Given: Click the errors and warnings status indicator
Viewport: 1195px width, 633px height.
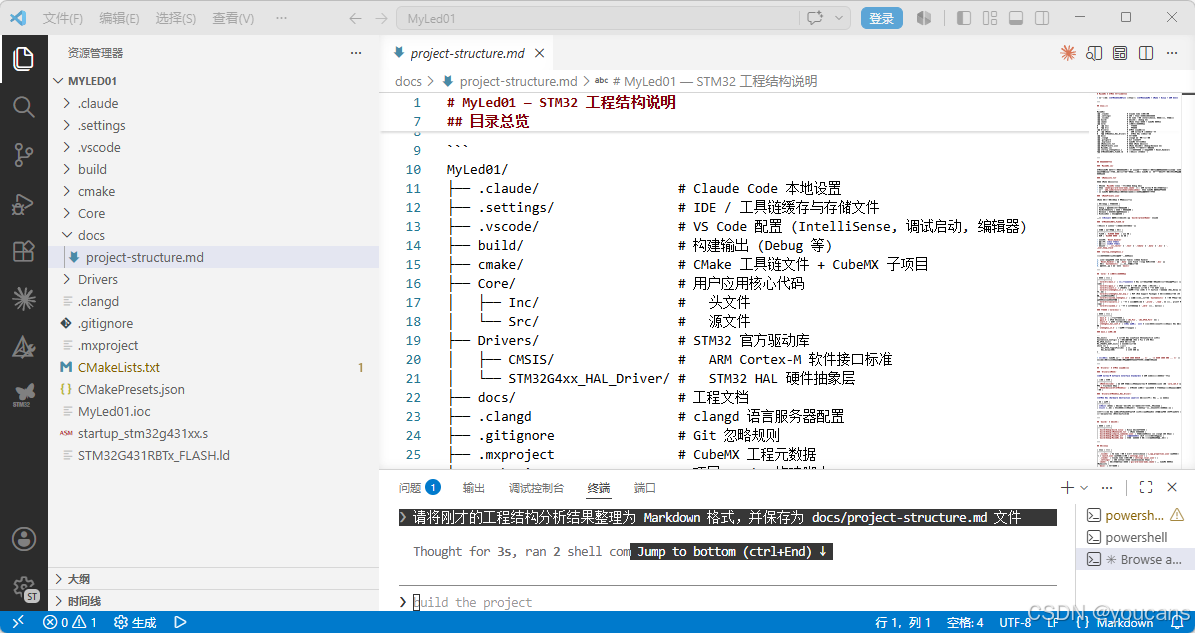Looking at the screenshot, I should [69, 622].
